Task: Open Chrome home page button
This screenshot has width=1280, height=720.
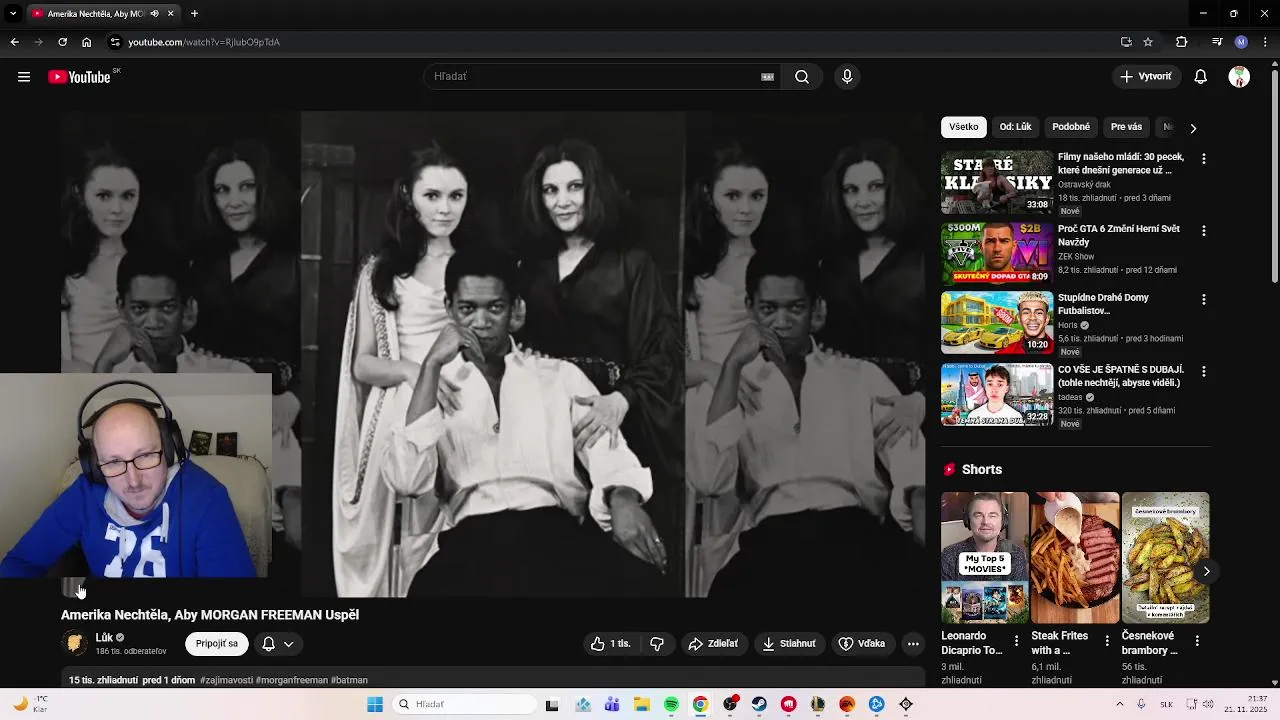Action: click(x=87, y=42)
